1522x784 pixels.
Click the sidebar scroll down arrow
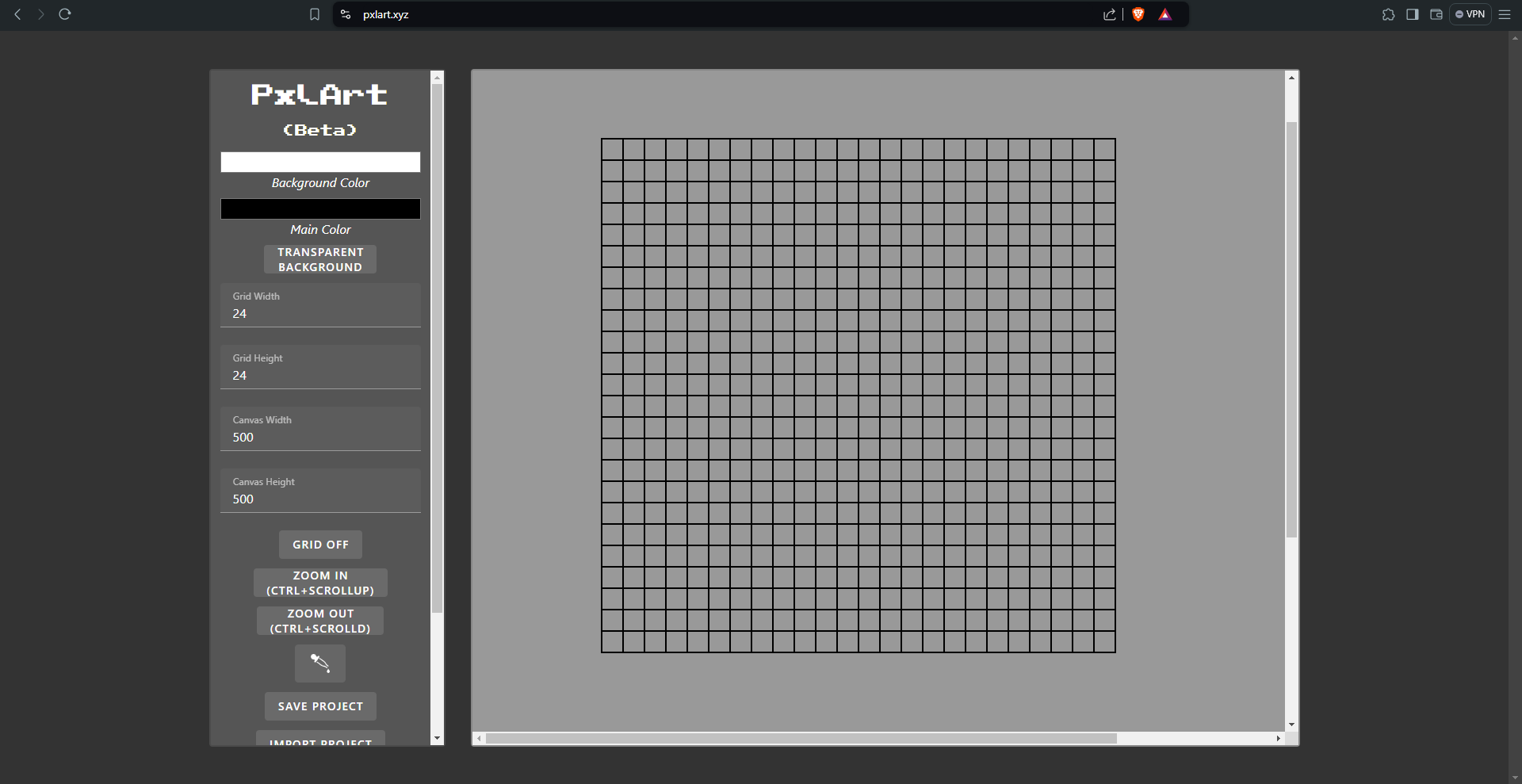[437, 738]
